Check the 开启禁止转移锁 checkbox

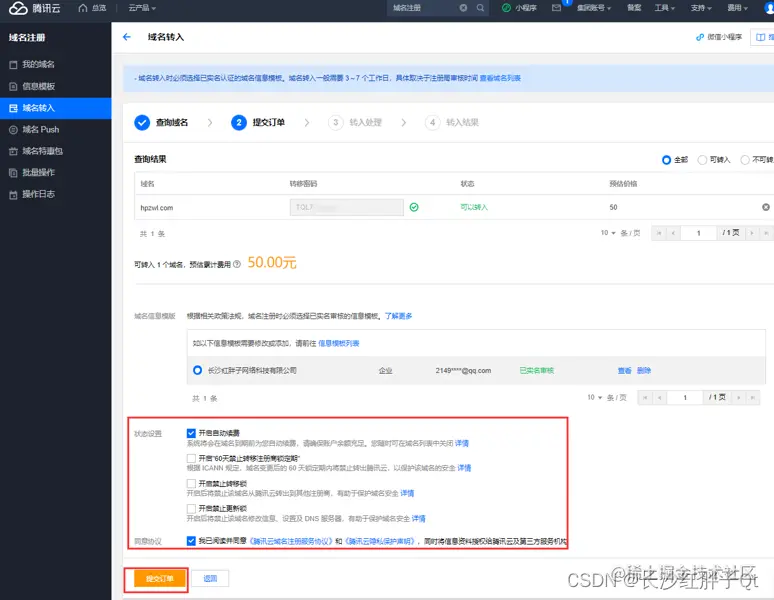(x=192, y=484)
